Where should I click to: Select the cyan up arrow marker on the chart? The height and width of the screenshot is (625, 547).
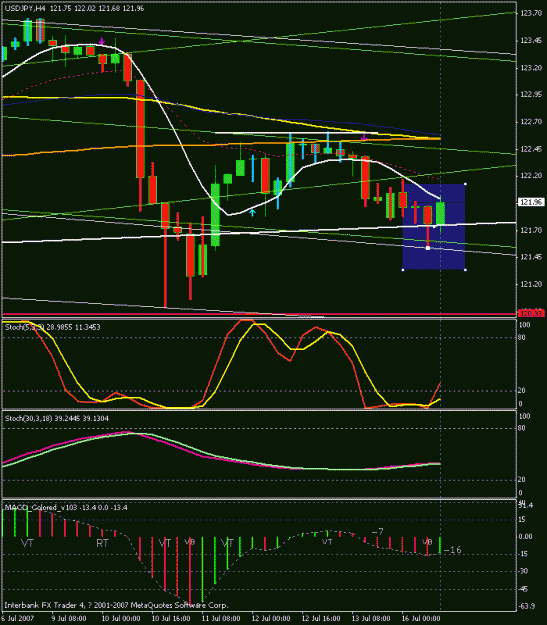(252, 212)
